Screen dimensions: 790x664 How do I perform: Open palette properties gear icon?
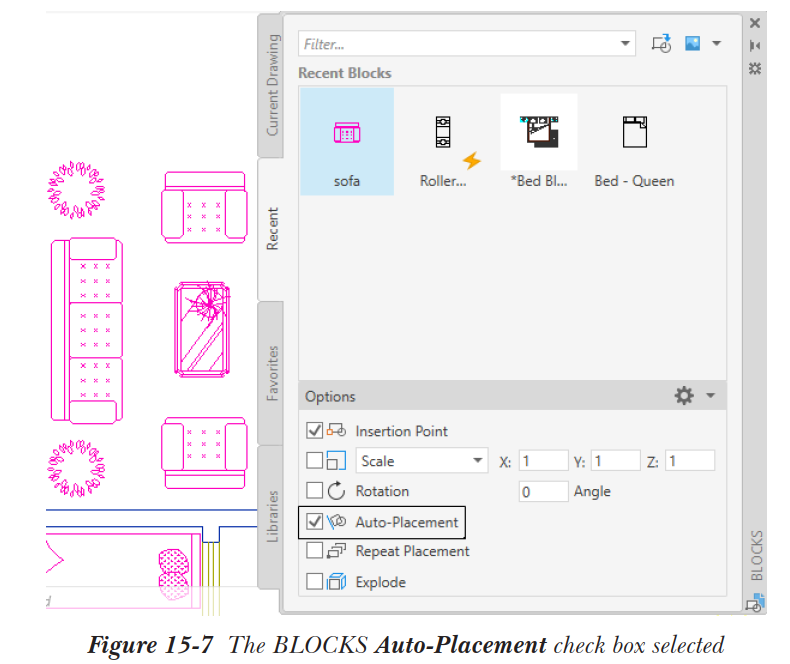pos(755,69)
